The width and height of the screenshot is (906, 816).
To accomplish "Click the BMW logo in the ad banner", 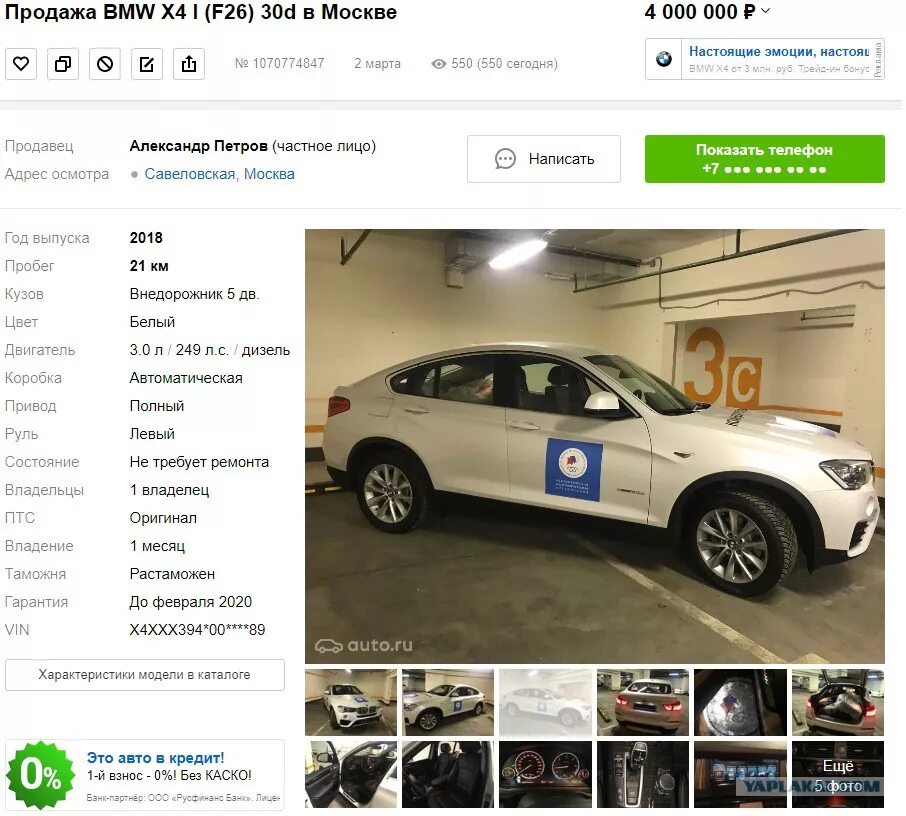I will coord(664,59).
